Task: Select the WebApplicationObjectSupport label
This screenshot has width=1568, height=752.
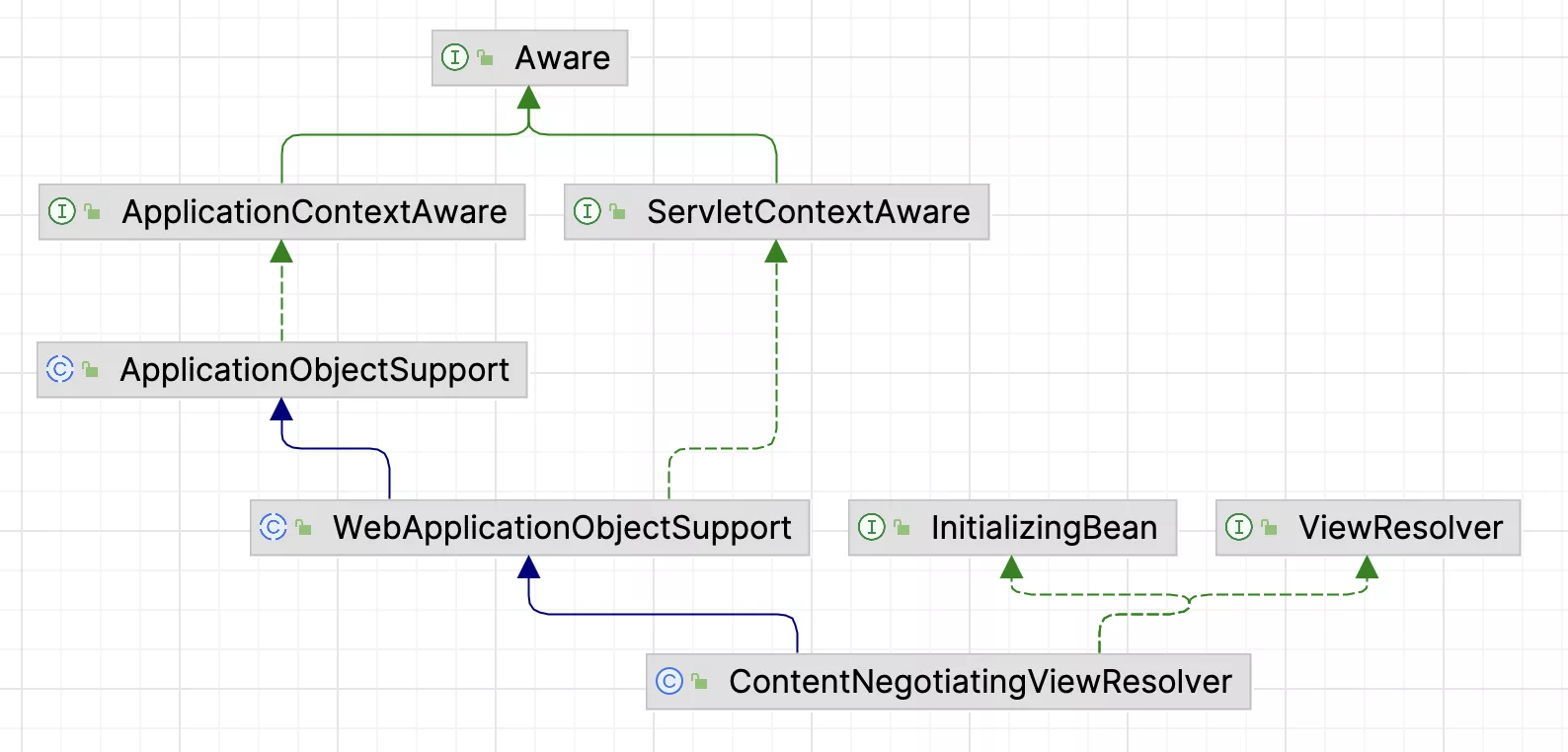Action: click(562, 528)
